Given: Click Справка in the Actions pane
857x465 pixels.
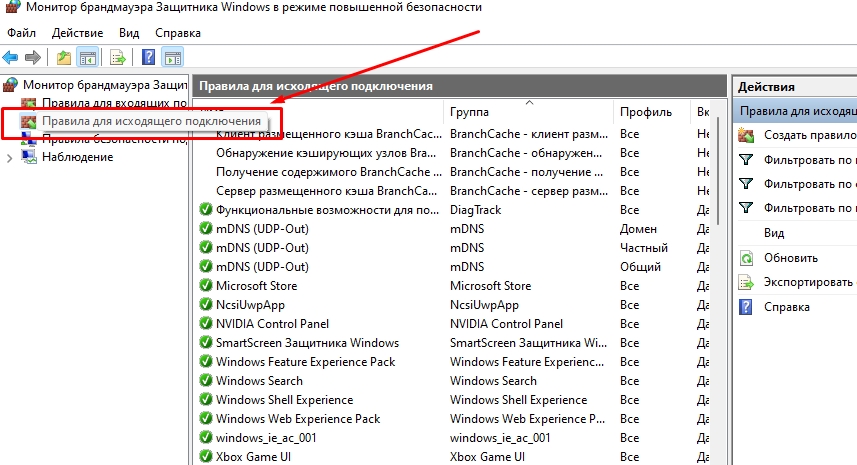Looking at the screenshot, I should tap(786, 307).
